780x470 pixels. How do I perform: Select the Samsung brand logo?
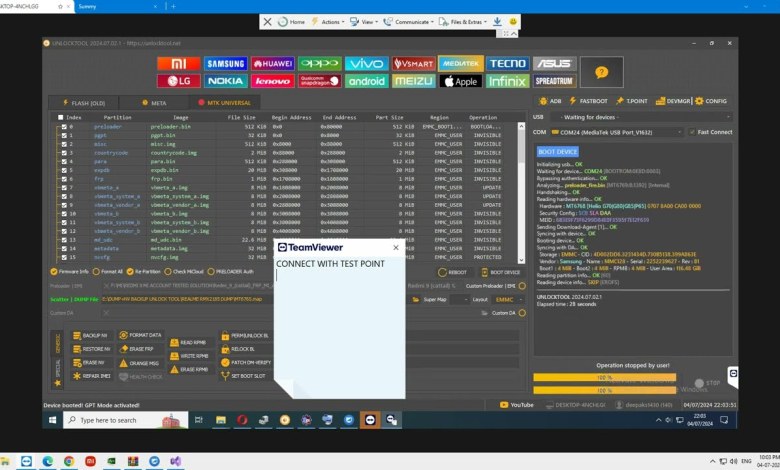click(225, 64)
